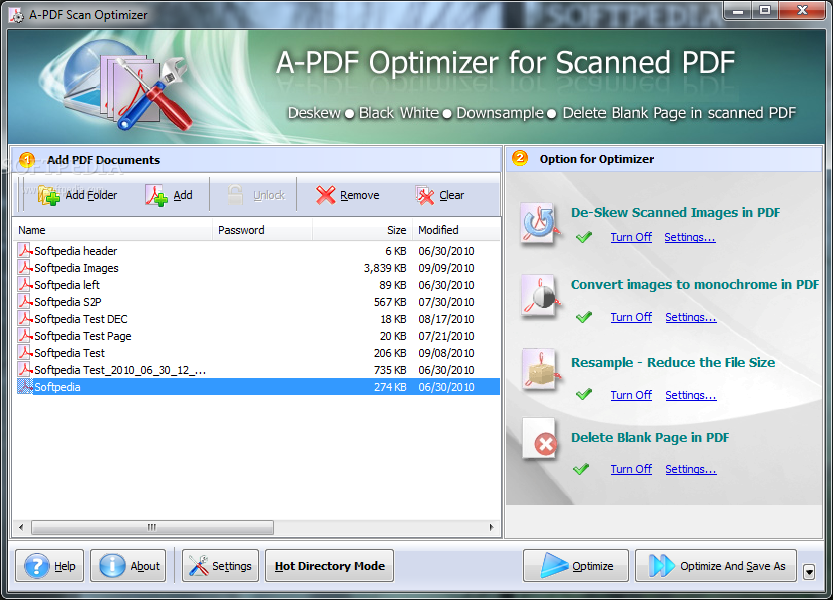Click the PDF icon of Softpedia S2P

click(x=25, y=301)
